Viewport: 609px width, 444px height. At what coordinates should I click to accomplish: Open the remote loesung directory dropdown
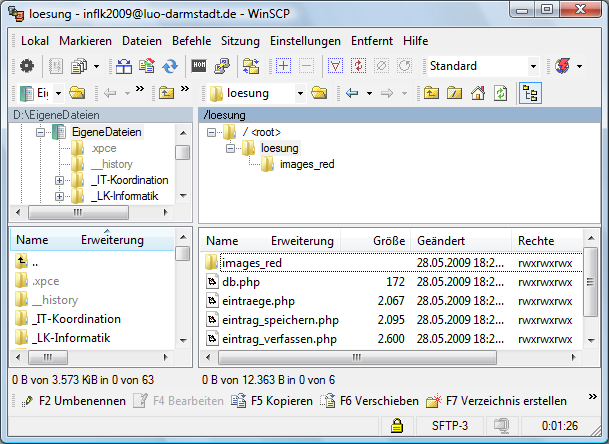tap(298, 93)
